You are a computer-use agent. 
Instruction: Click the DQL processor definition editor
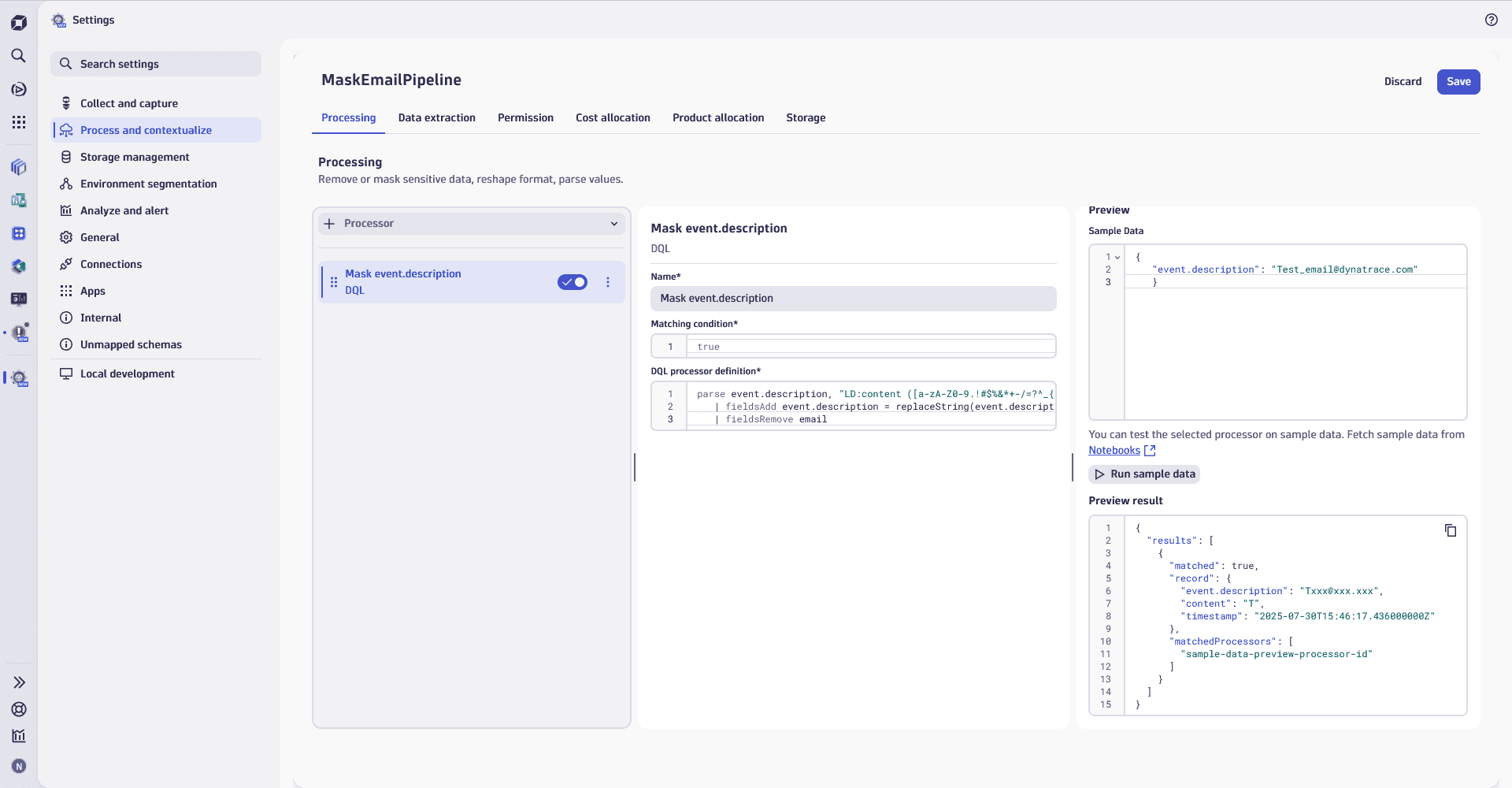[x=853, y=406]
